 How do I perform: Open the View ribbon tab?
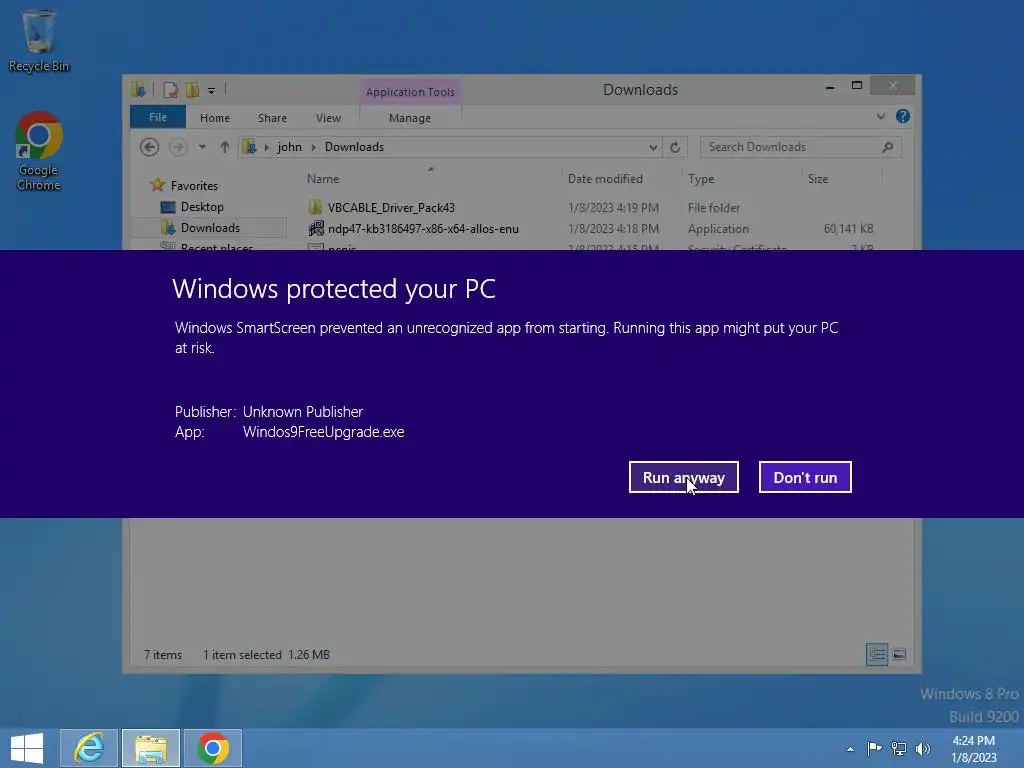pos(328,118)
